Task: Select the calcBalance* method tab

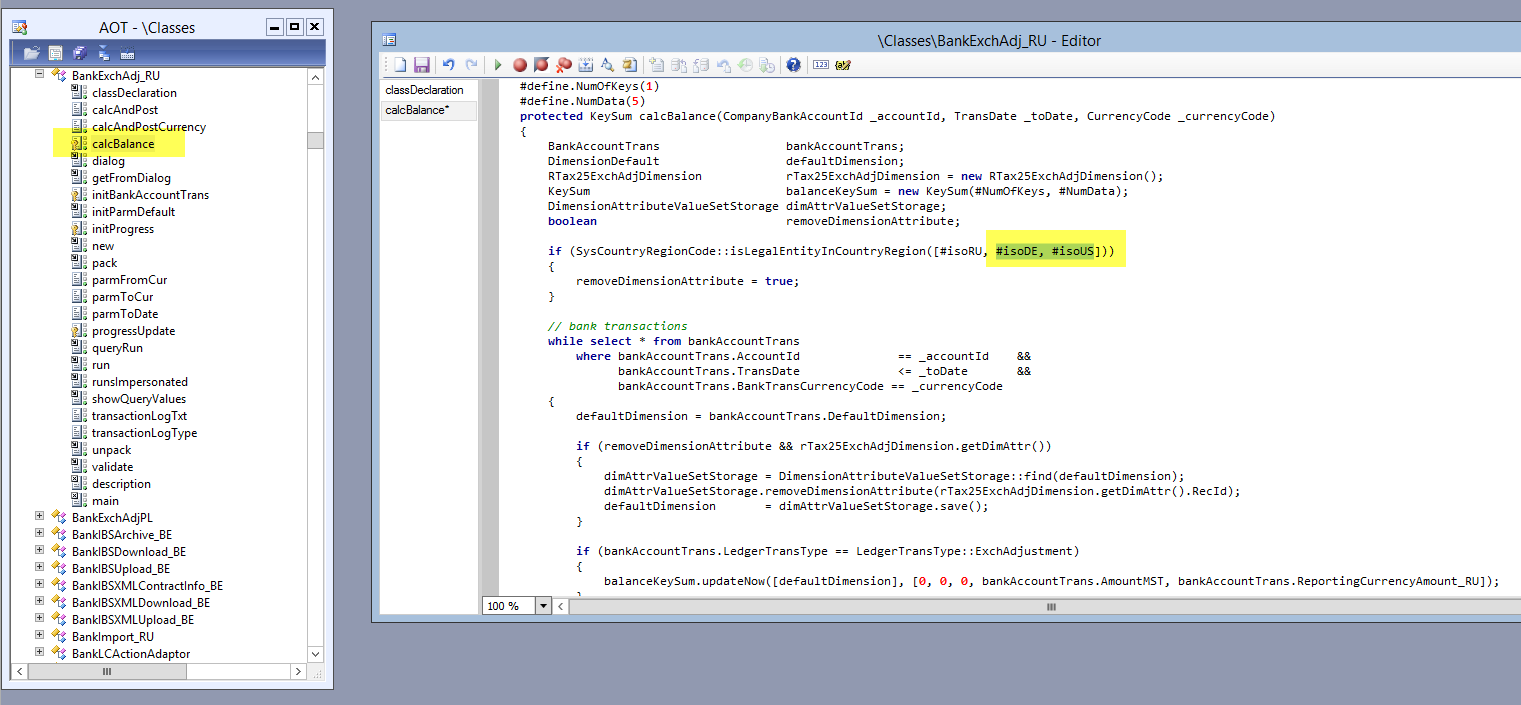Action: 417,110
